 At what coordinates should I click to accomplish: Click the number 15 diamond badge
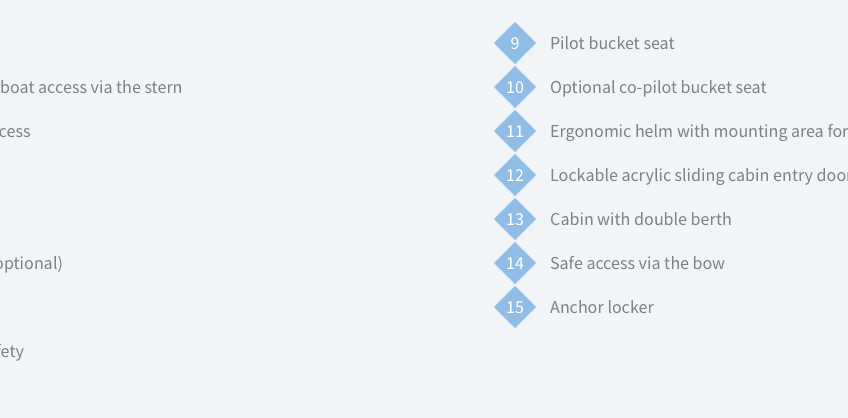[515, 307]
